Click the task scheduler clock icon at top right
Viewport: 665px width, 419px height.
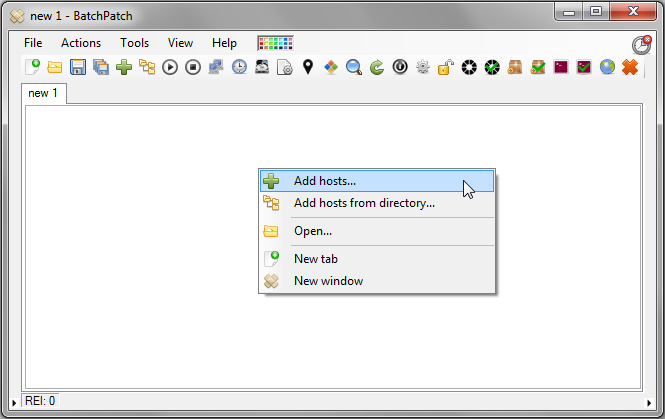(x=641, y=45)
